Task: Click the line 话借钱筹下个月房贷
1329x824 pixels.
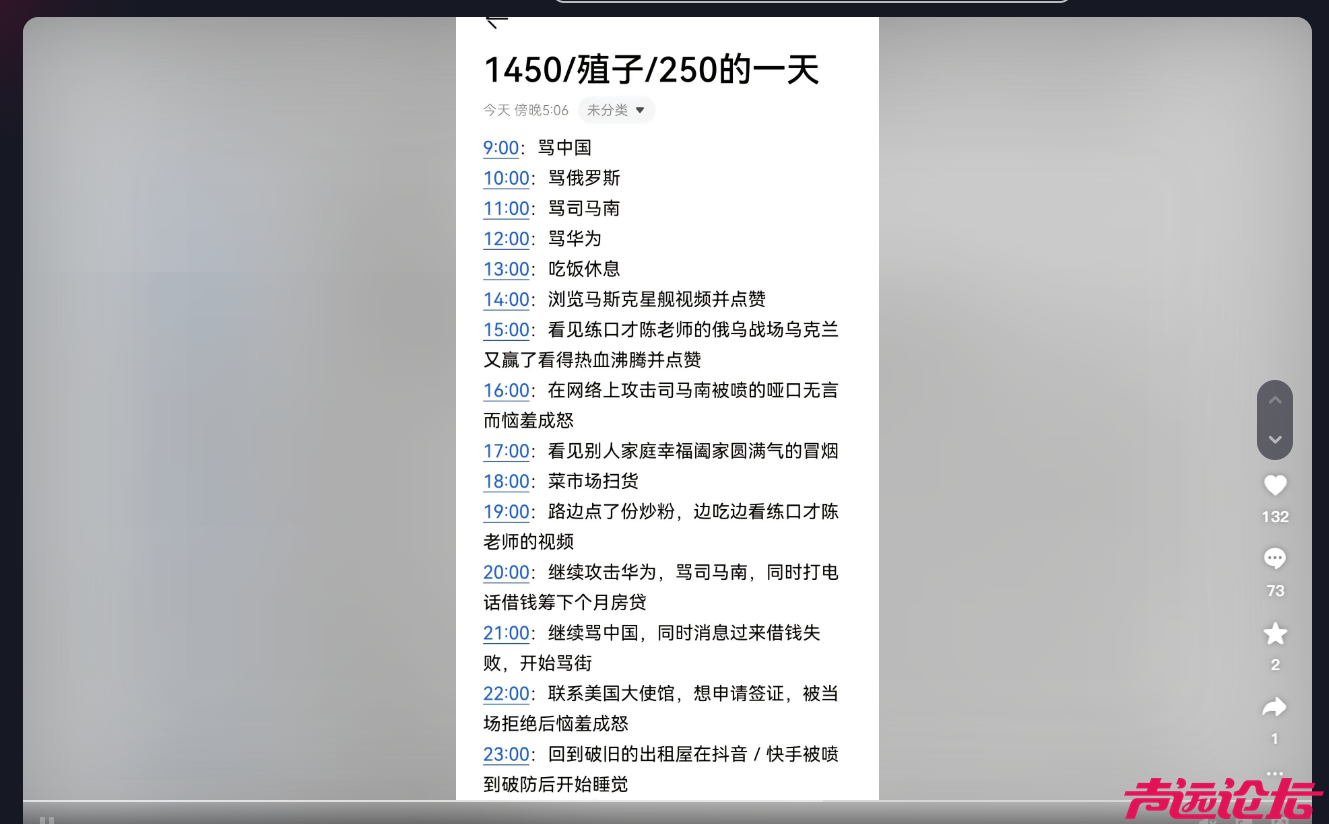Action: pos(565,602)
